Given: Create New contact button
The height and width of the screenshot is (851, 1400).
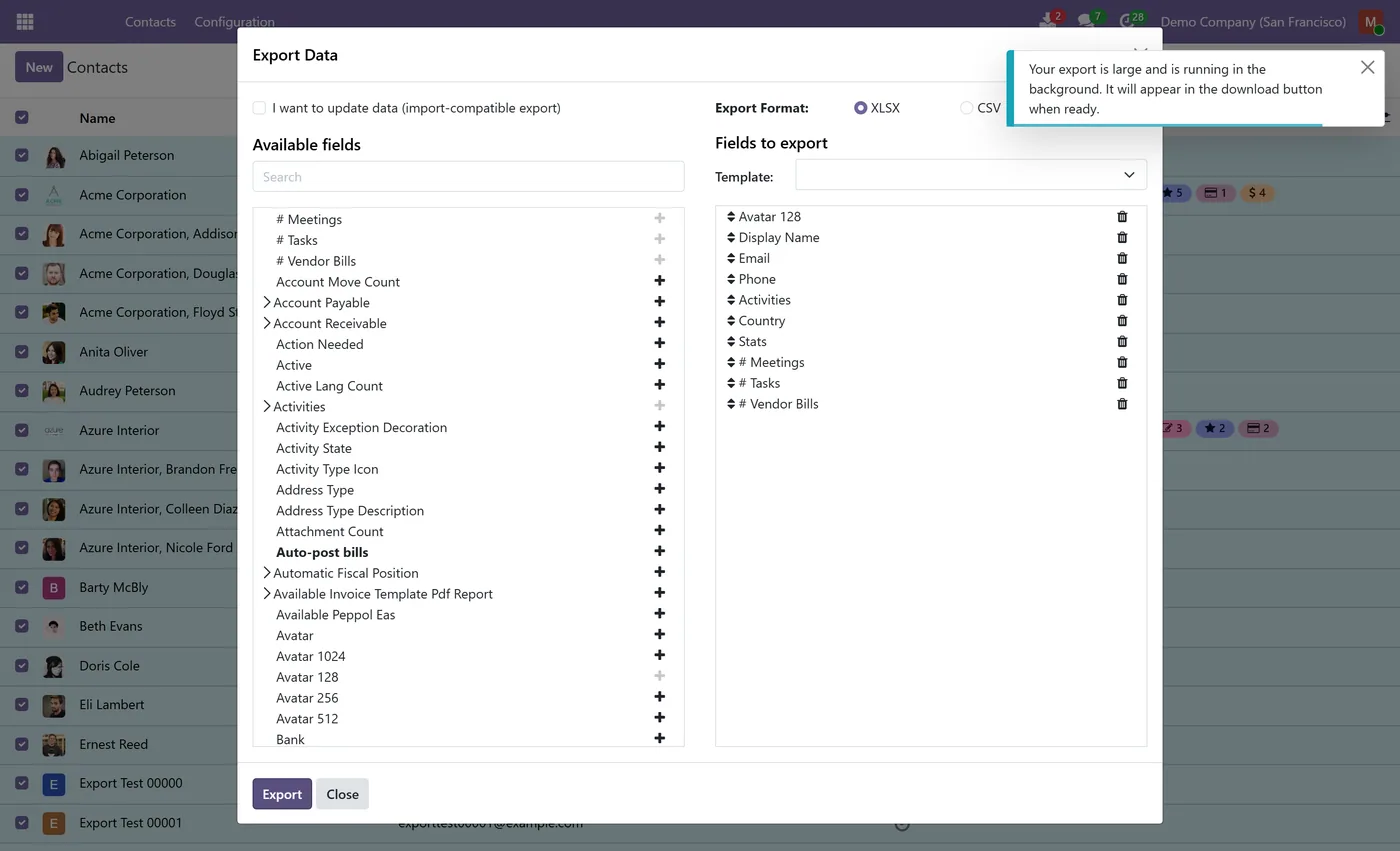Looking at the screenshot, I should [x=39, y=67].
